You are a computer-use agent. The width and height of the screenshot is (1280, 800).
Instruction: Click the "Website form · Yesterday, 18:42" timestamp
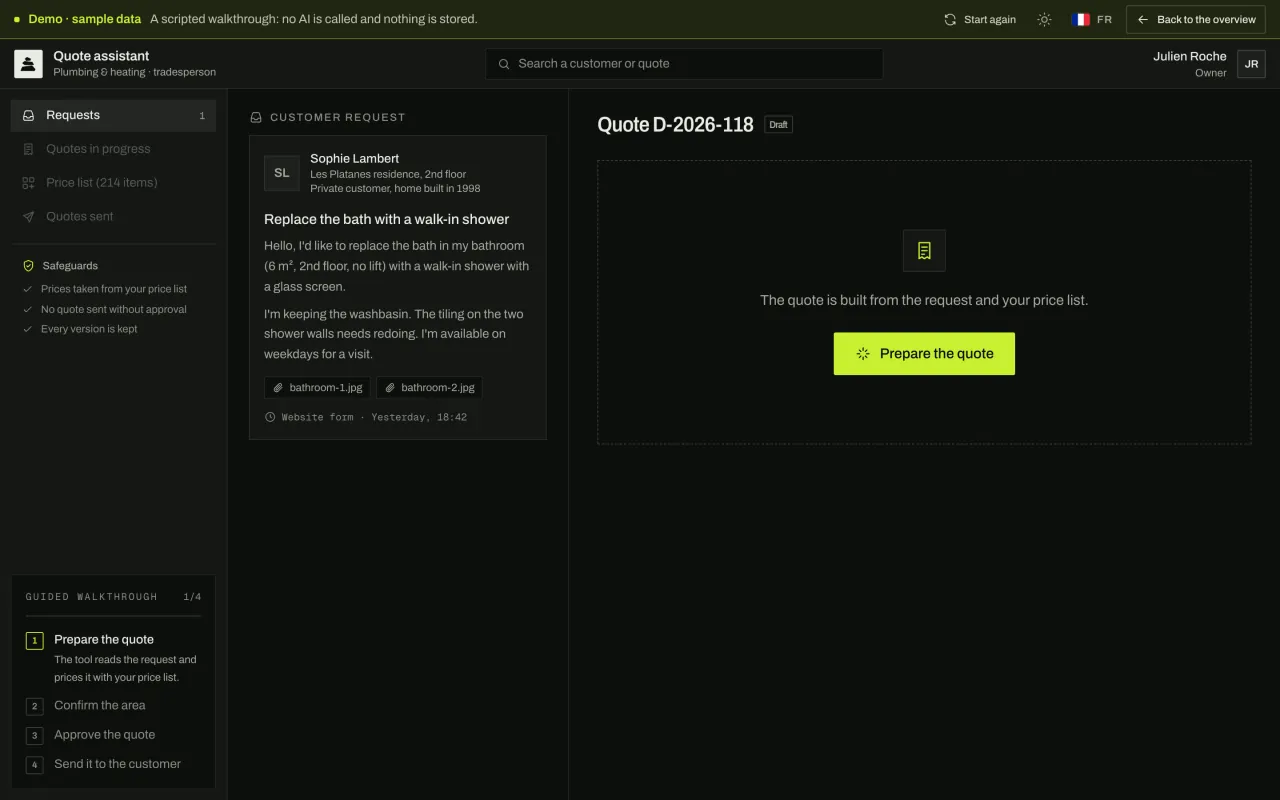(x=374, y=417)
